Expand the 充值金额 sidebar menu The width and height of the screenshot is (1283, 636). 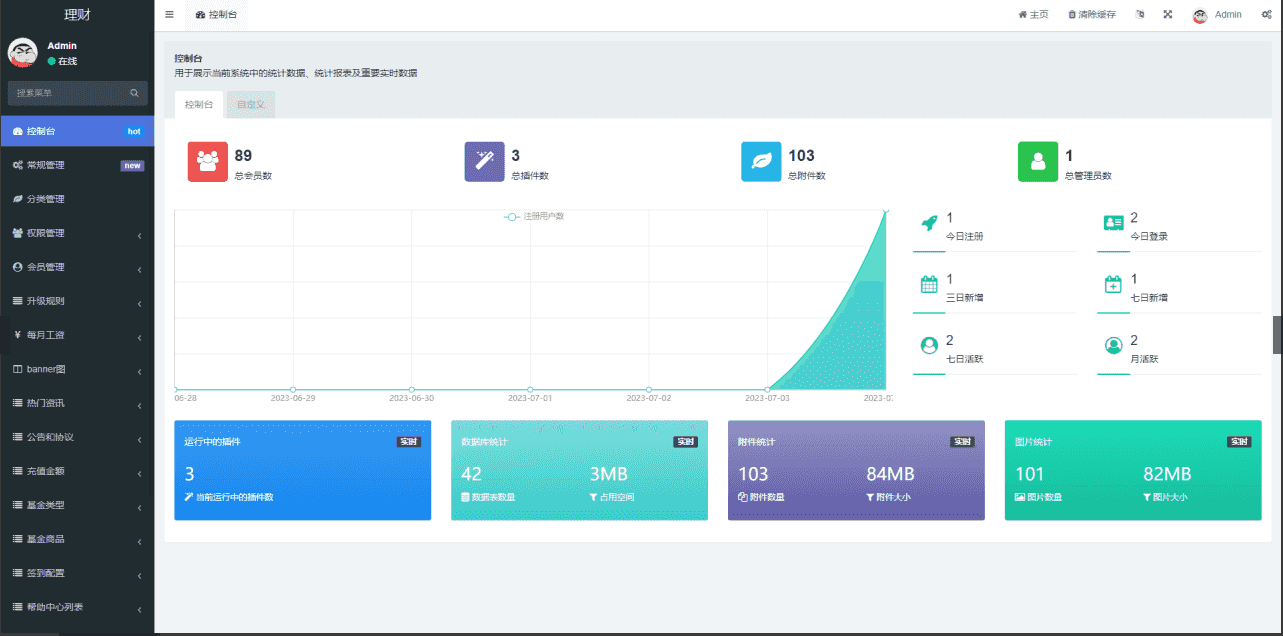(x=77, y=471)
